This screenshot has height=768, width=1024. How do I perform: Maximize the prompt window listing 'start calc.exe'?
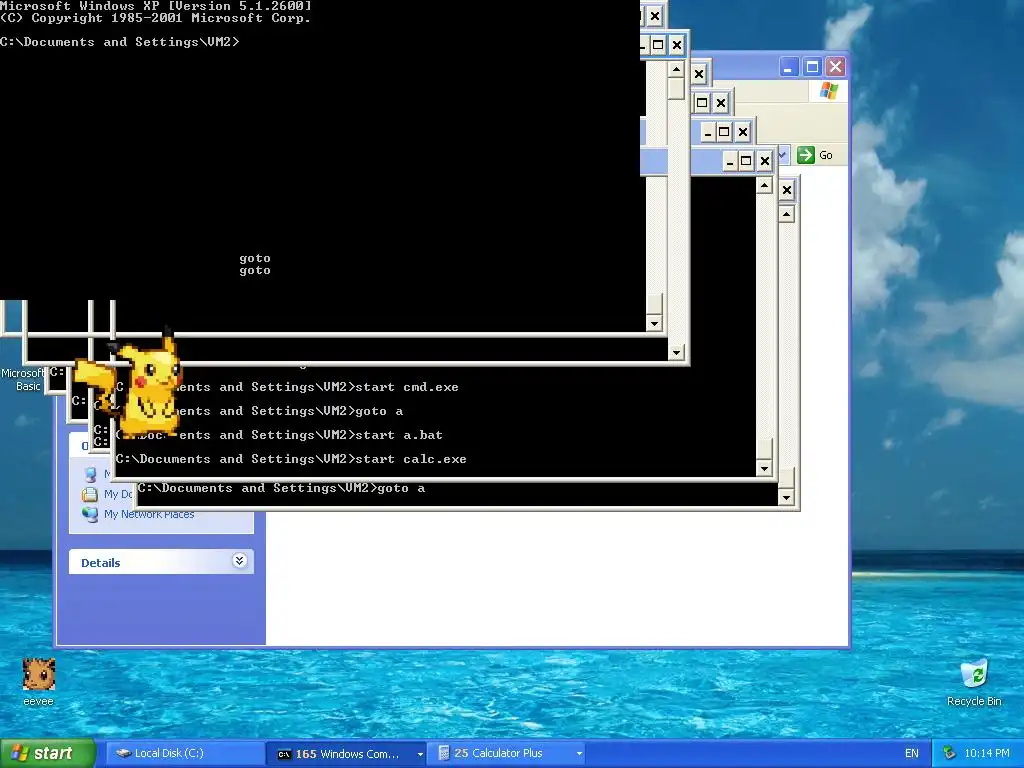[746, 161]
